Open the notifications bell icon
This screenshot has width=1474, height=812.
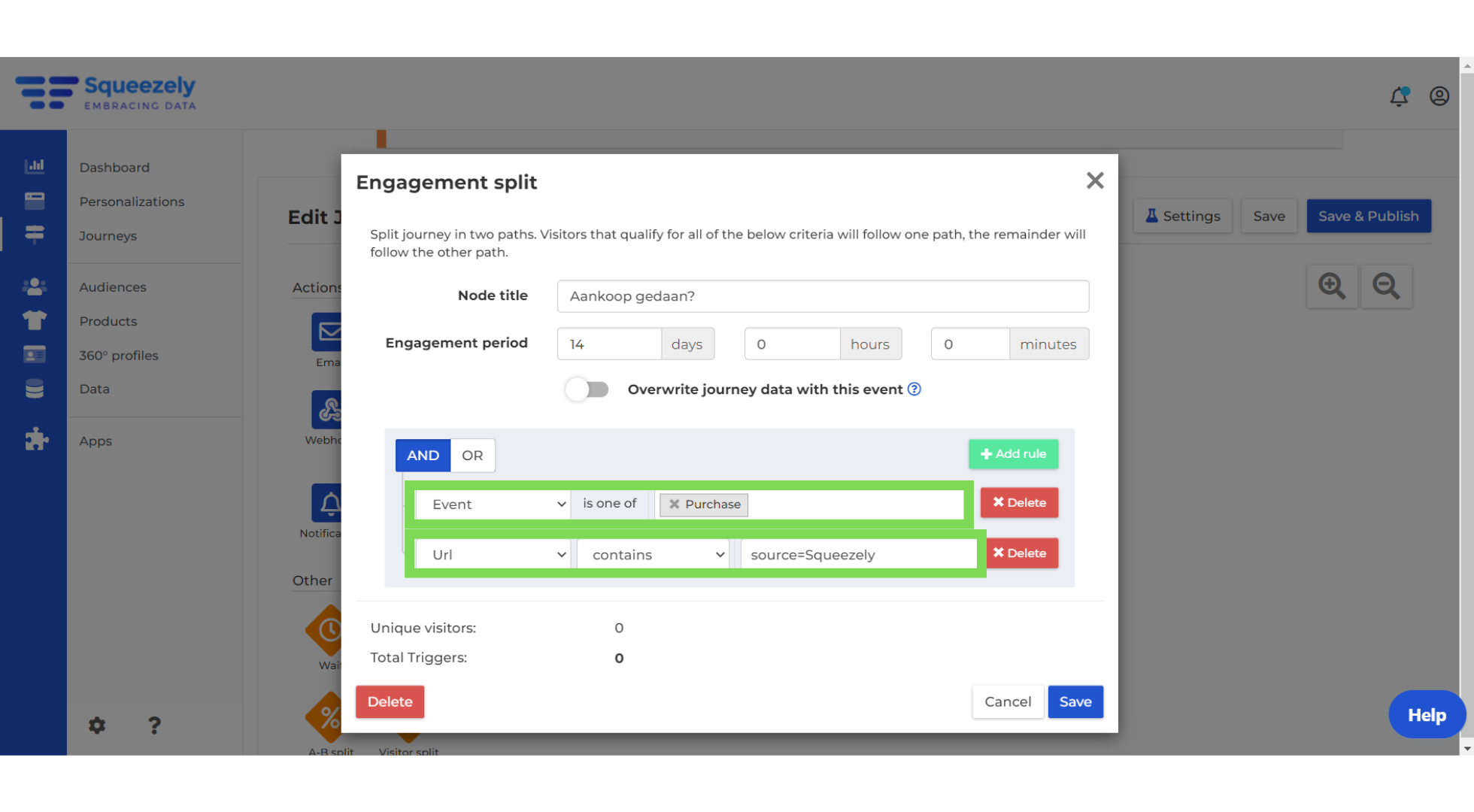(1399, 96)
